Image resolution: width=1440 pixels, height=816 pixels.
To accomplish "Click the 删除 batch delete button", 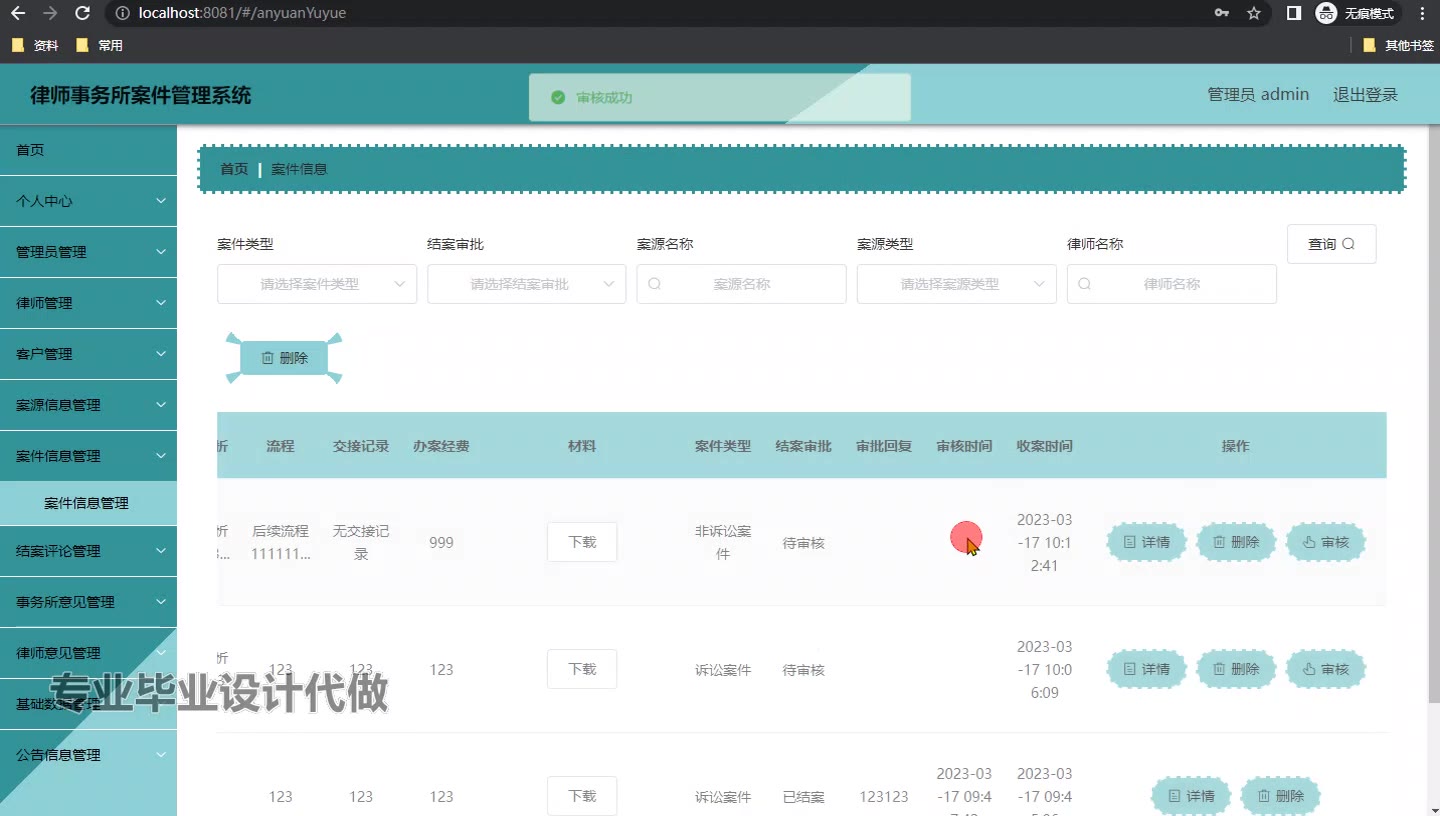I will pos(284,358).
